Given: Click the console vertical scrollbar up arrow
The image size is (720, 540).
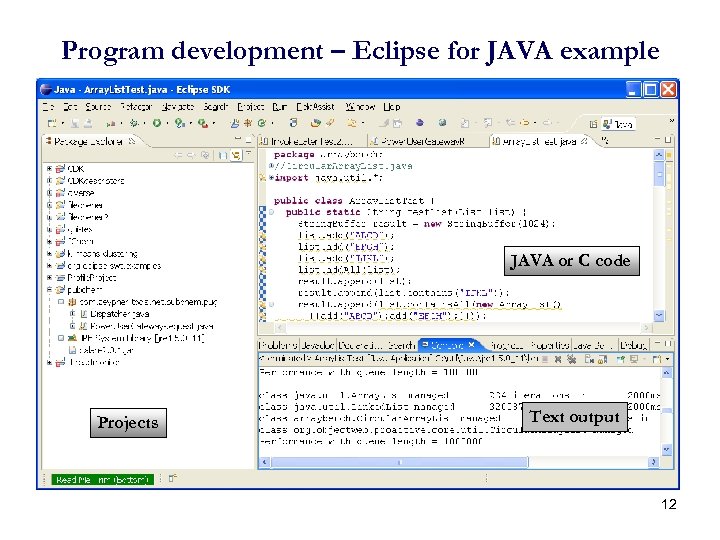Looking at the screenshot, I should [x=666, y=373].
